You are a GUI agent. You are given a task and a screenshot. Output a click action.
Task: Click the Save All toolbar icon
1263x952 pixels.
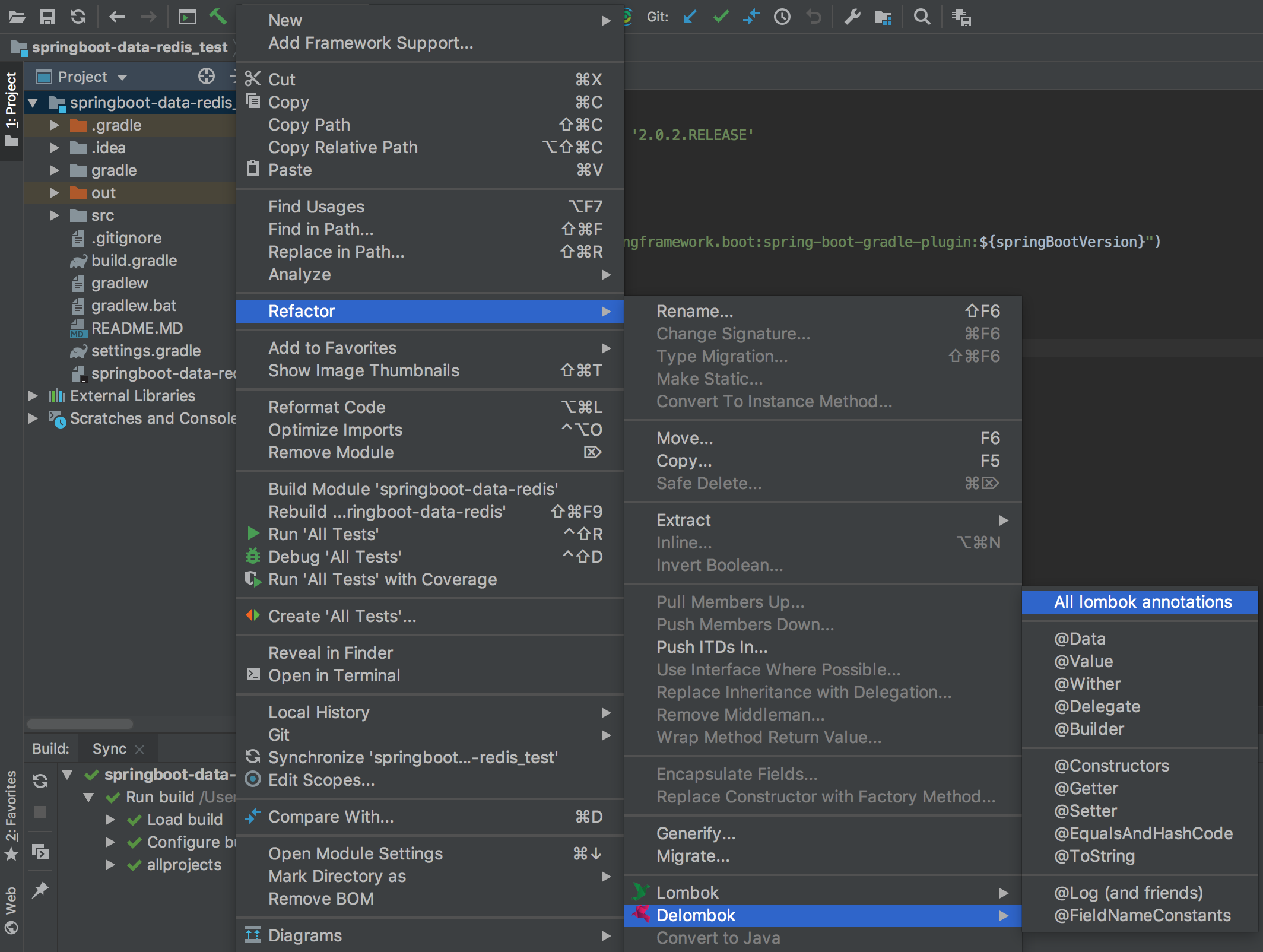coord(47,17)
